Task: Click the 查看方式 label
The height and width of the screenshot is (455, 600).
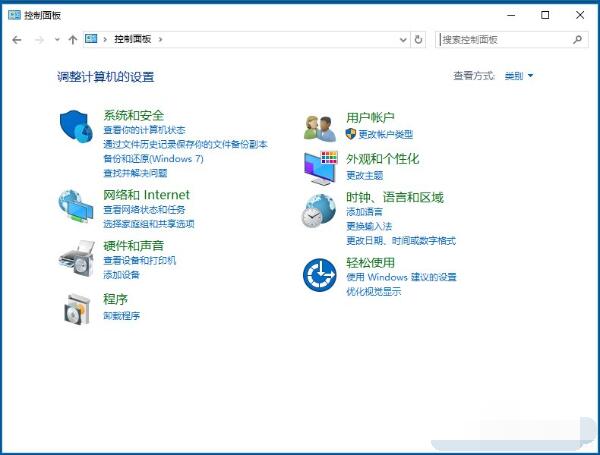Action: click(x=474, y=76)
